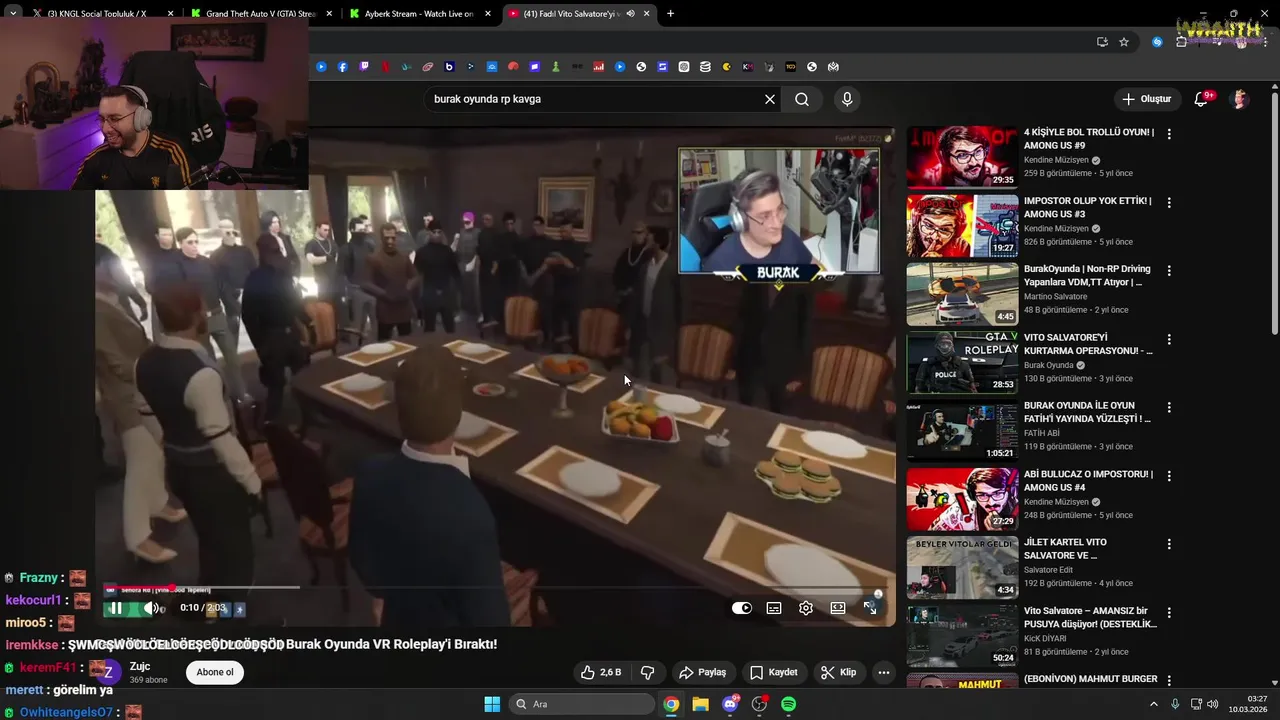Open a new browser tab
Screen dimensions: 1280x720
click(670, 14)
